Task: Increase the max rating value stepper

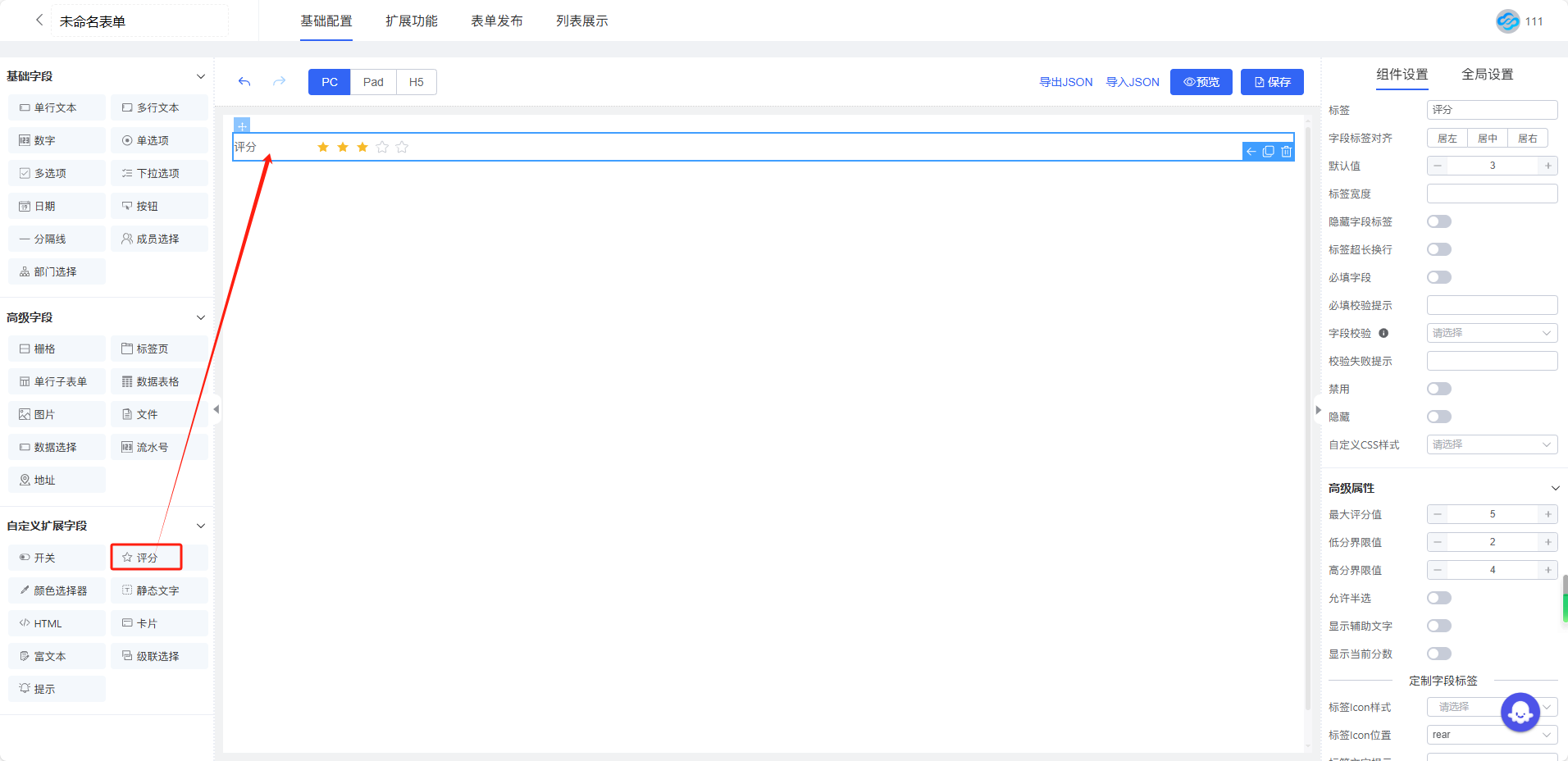Action: pyautogui.click(x=1547, y=514)
